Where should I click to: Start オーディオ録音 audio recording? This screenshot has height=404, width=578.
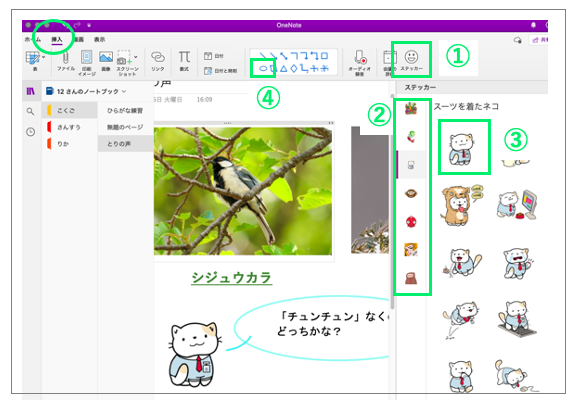point(359,63)
